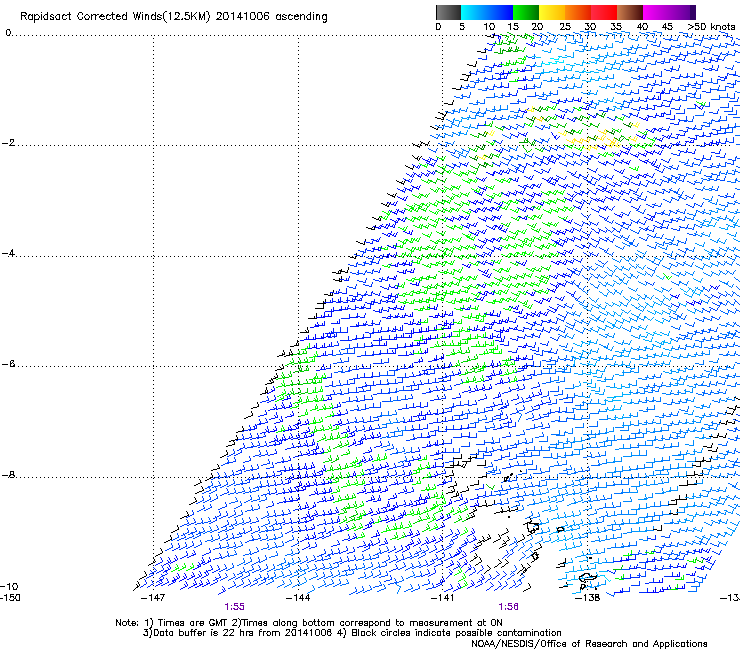This screenshot has width=740, height=650.
Task: Click '20141006 ascending' in the title
Action: click(271, 17)
